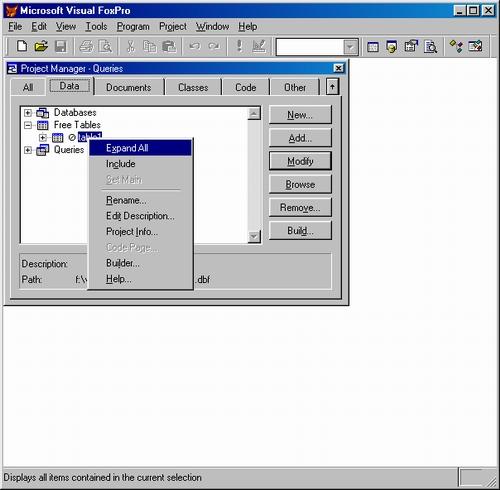The width and height of the screenshot is (500, 490).
Task: Click the Redo arrow icon
Action: coord(214,46)
